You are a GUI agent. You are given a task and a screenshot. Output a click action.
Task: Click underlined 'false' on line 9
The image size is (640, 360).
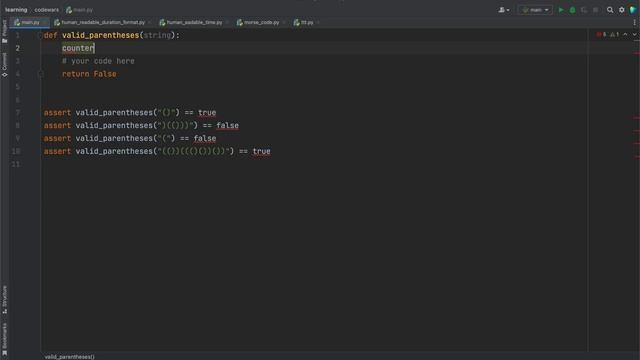205,138
